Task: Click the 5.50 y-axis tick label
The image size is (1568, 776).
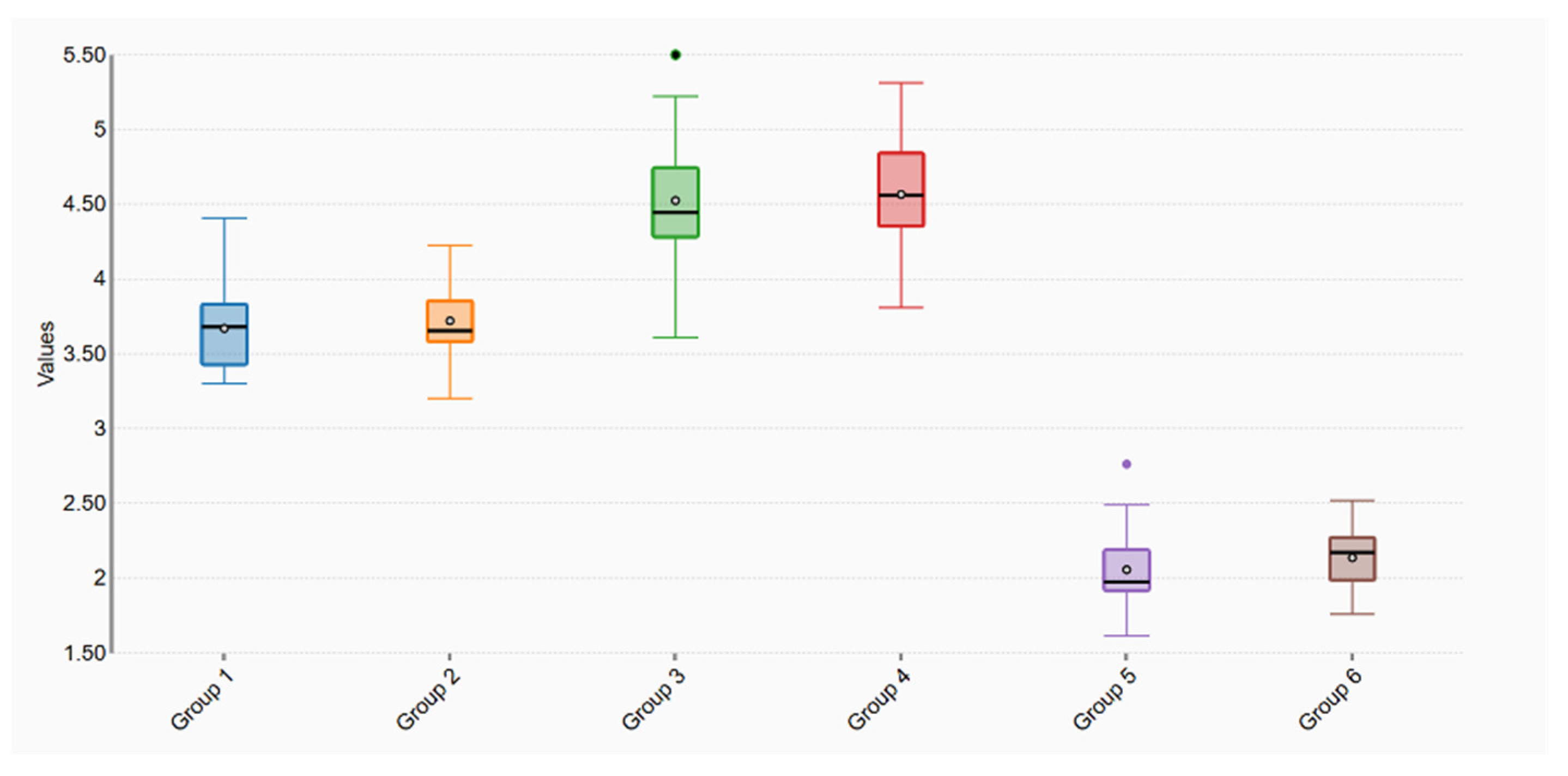Action: 84,56
